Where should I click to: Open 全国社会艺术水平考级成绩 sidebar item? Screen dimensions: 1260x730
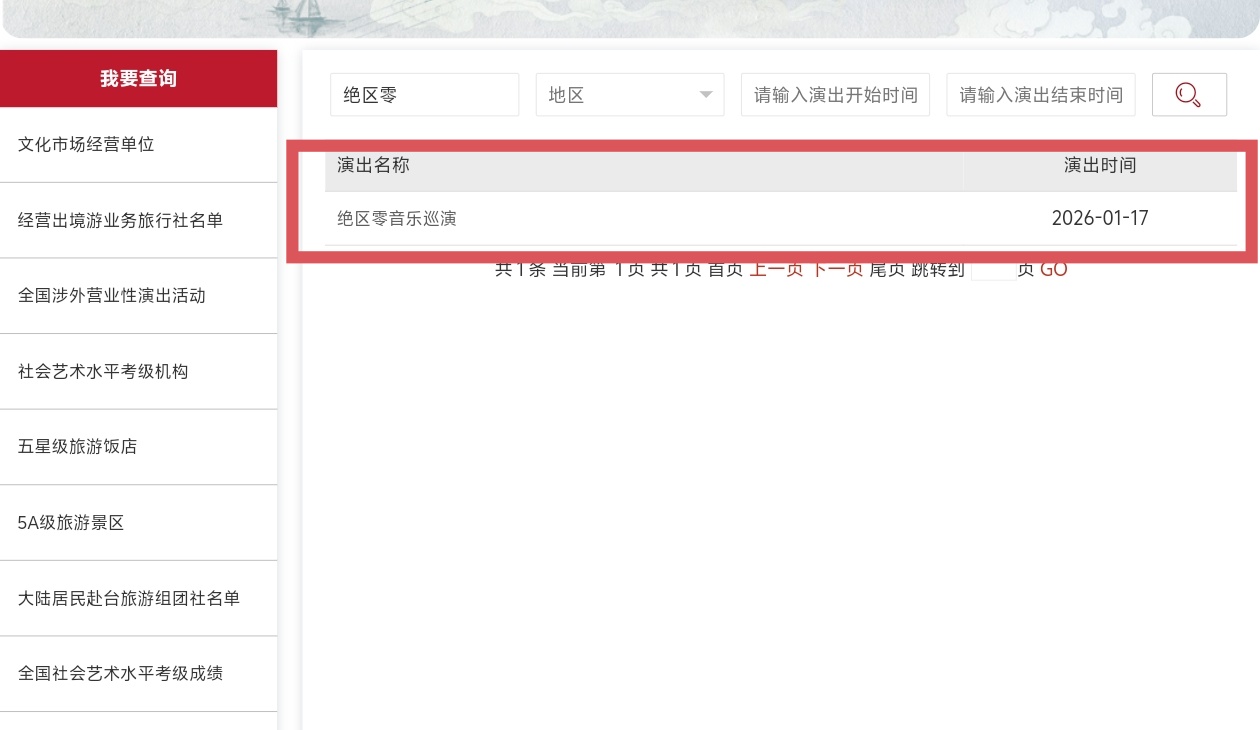pos(138,674)
